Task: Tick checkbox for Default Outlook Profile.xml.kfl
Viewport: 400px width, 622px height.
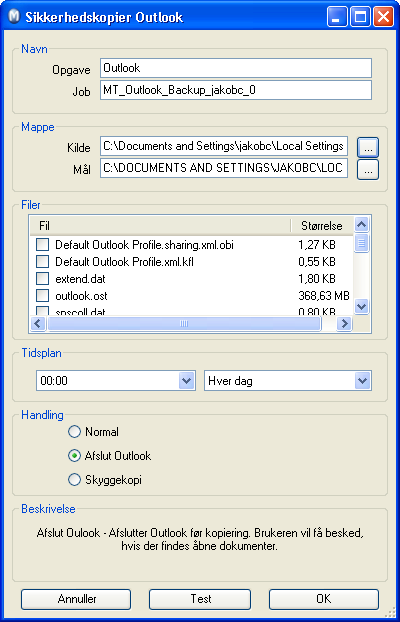Action: [42, 262]
